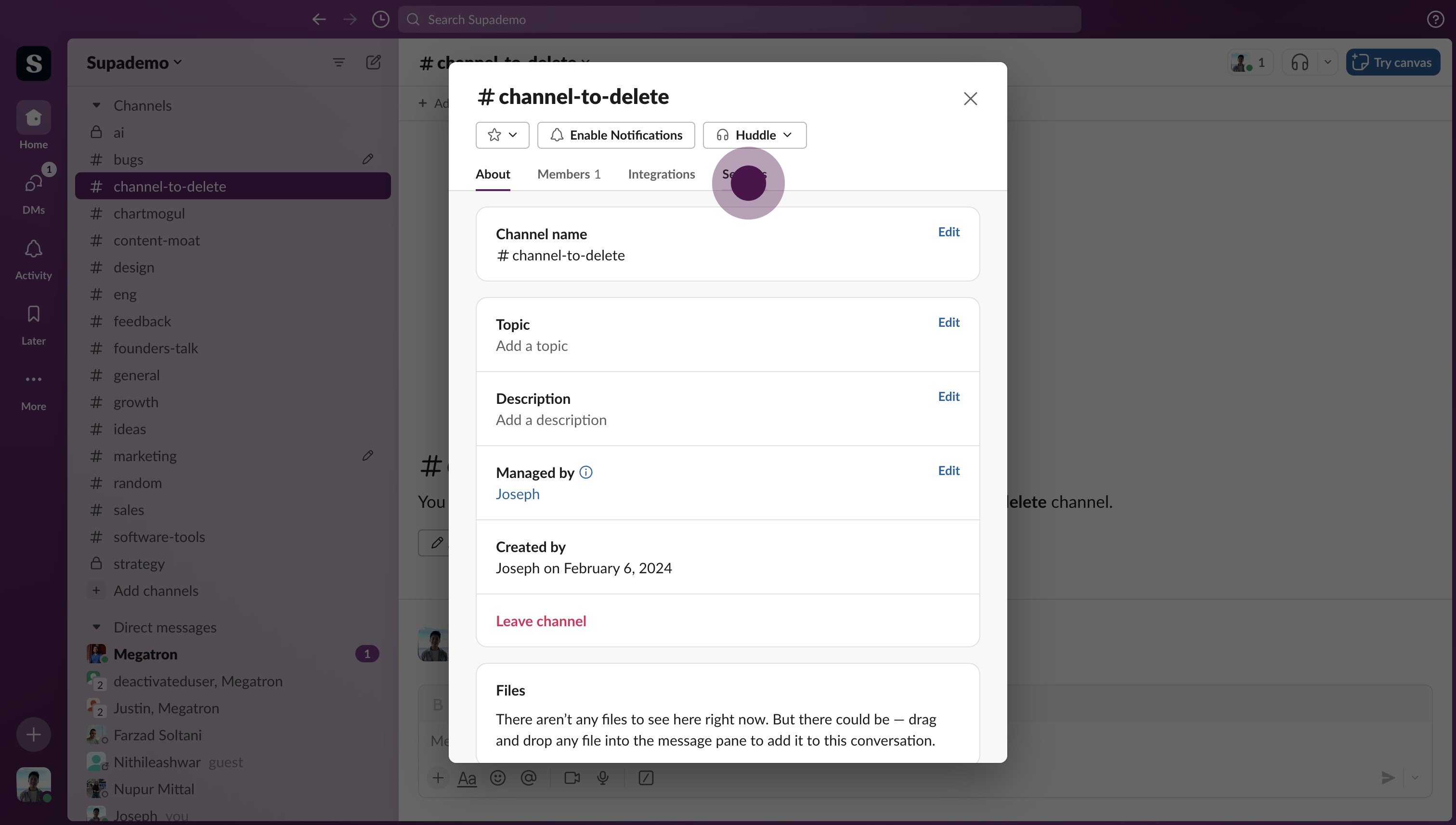Record an audio clip with the microphone icon

(603, 778)
